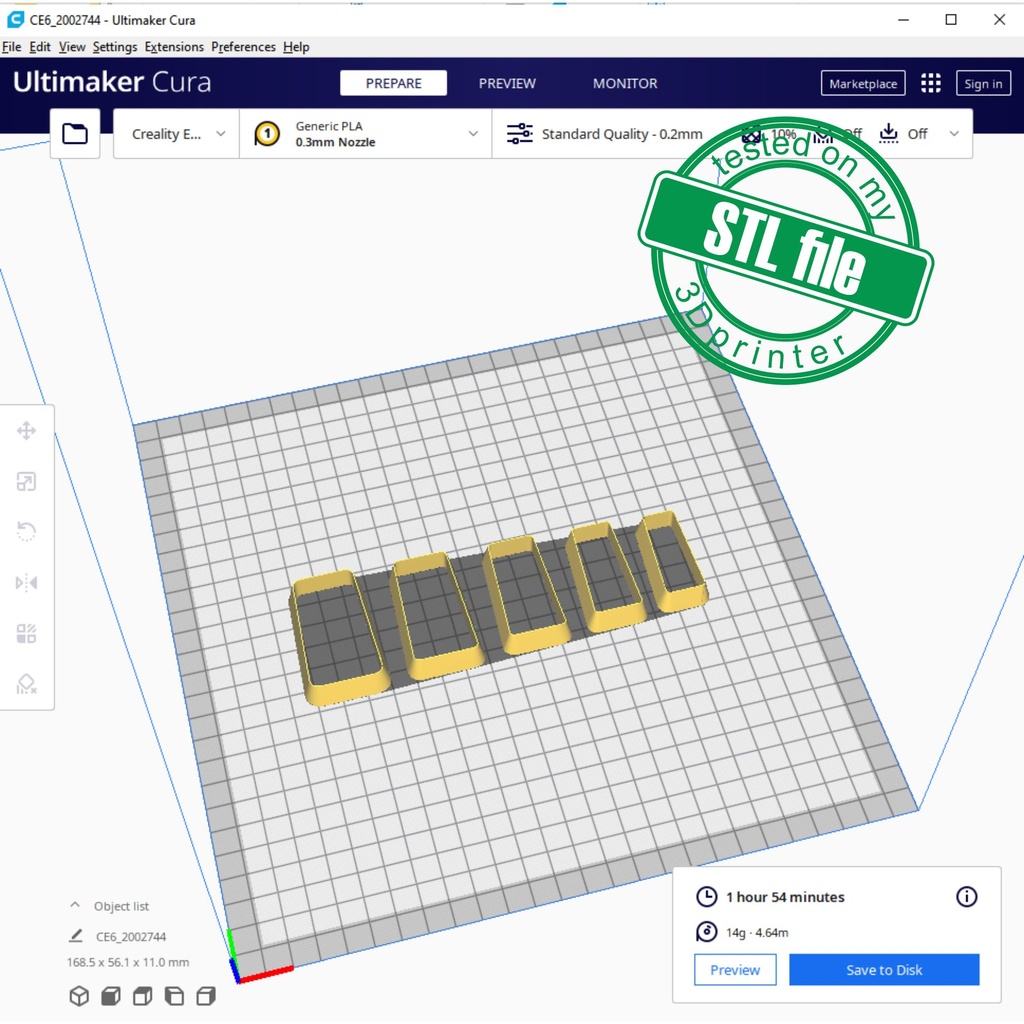Screen dimensions: 1024x1024
Task: Click the 14g · 4.64m material usage
Action: (x=757, y=933)
